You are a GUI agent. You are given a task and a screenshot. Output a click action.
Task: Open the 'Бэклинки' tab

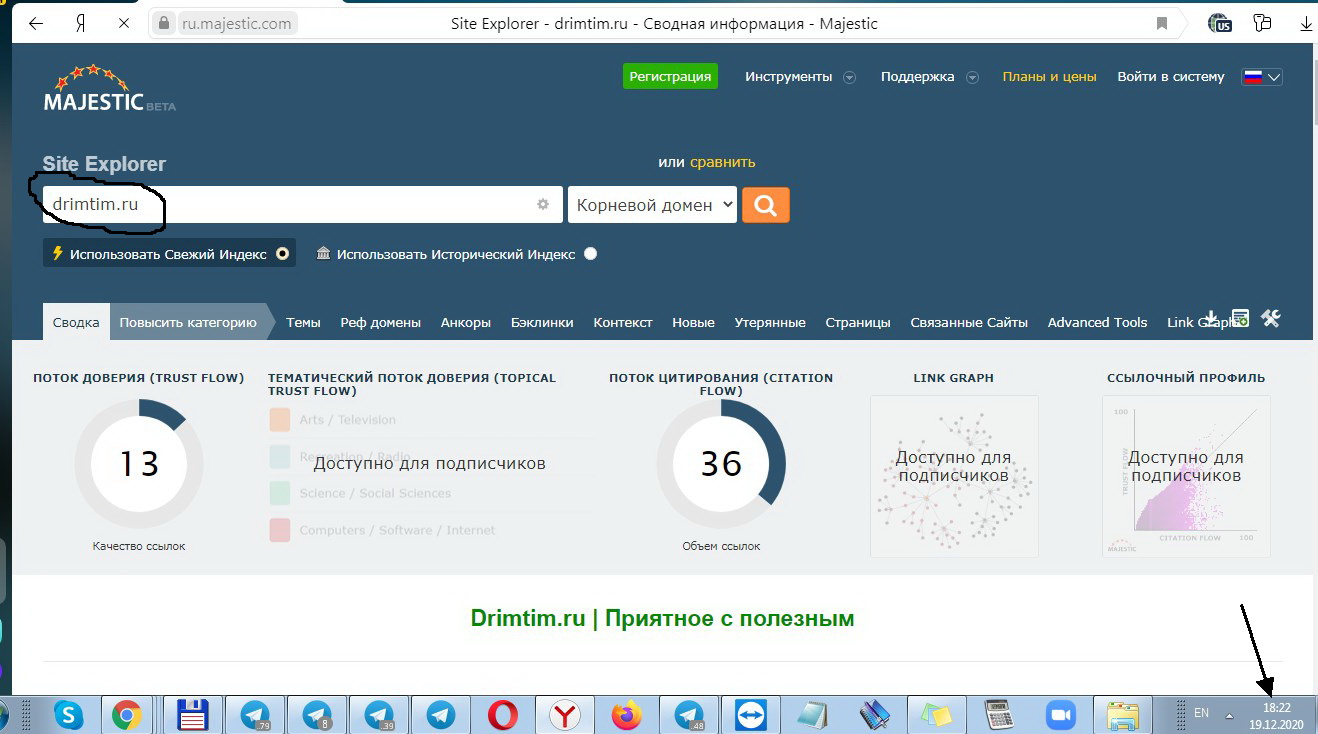click(x=542, y=322)
